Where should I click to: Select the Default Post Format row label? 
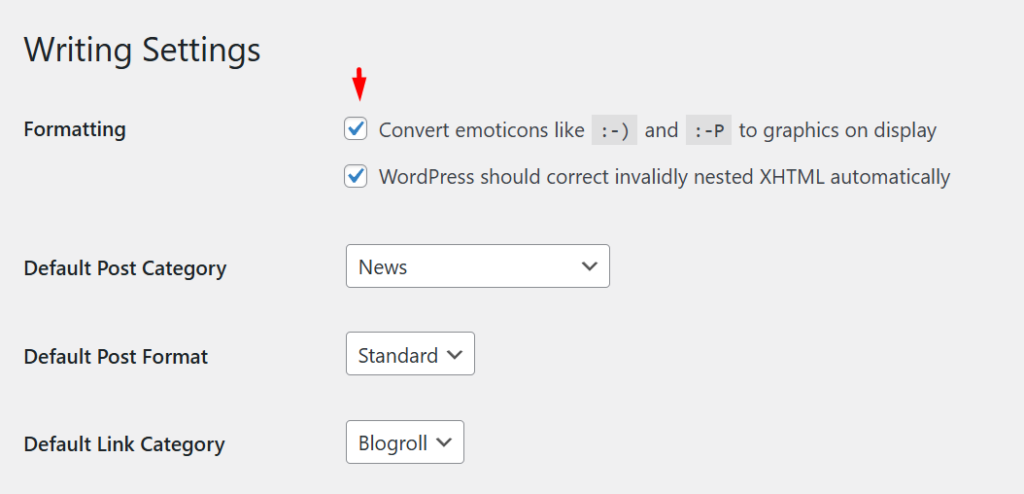[x=116, y=356]
